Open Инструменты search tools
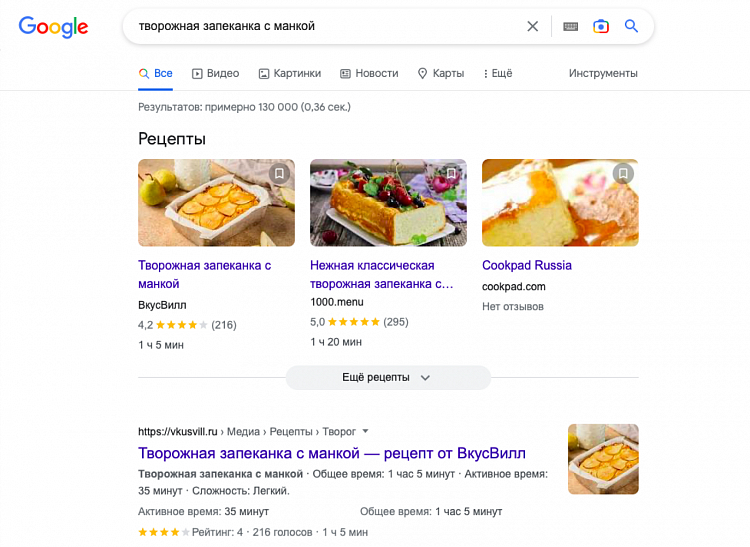This screenshot has width=750, height=547. [603, 73]
